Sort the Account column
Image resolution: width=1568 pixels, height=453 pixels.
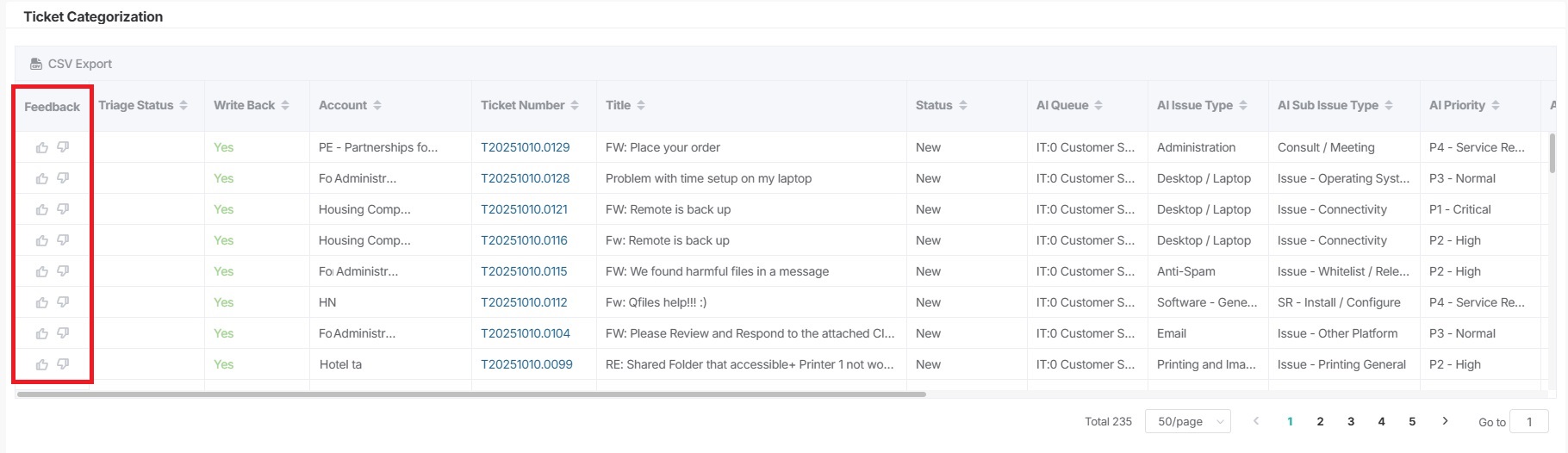tap(377, 105)
